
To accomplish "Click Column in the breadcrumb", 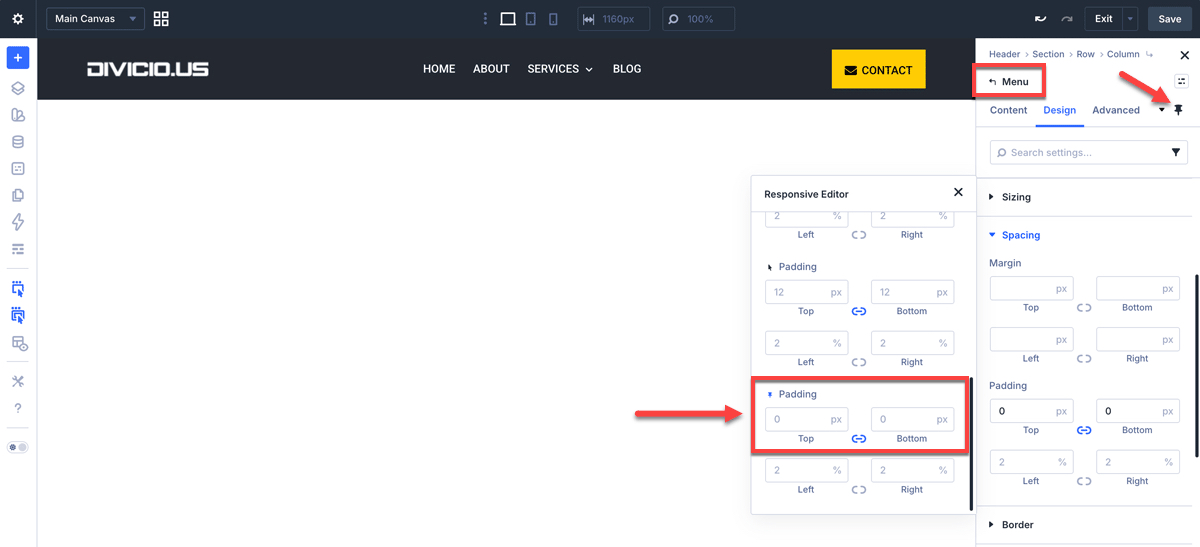I will [1123, 54].
